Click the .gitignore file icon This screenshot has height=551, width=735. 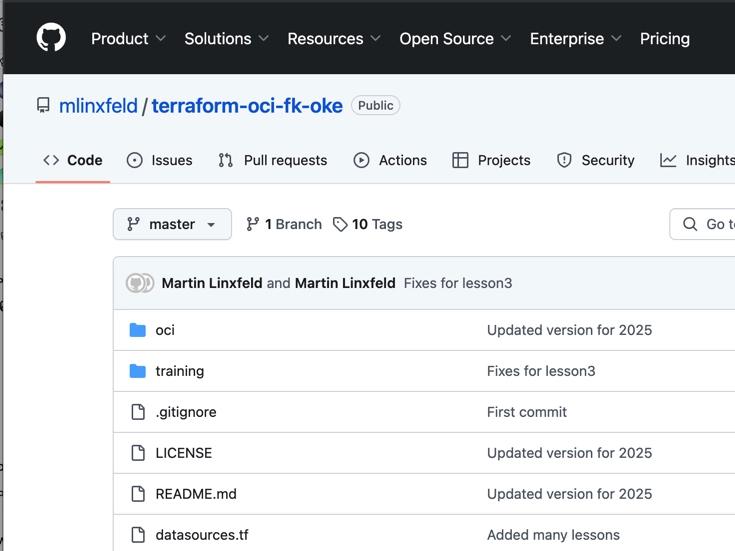pyautogui.click(x=138, y=412)
